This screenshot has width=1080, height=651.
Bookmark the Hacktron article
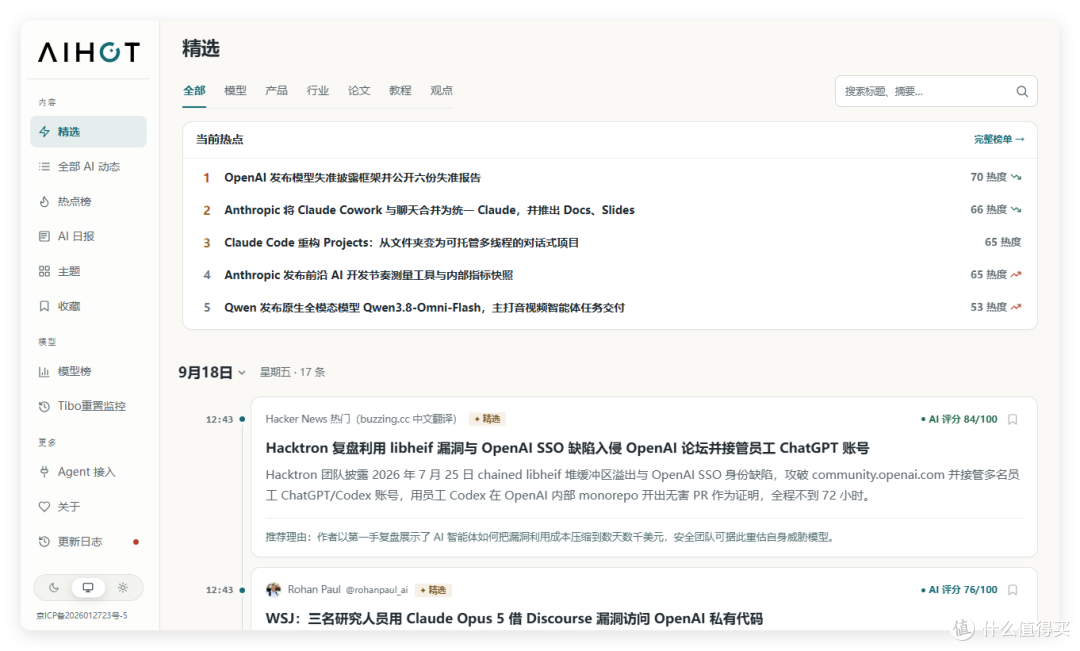[x=1012, y=420]
